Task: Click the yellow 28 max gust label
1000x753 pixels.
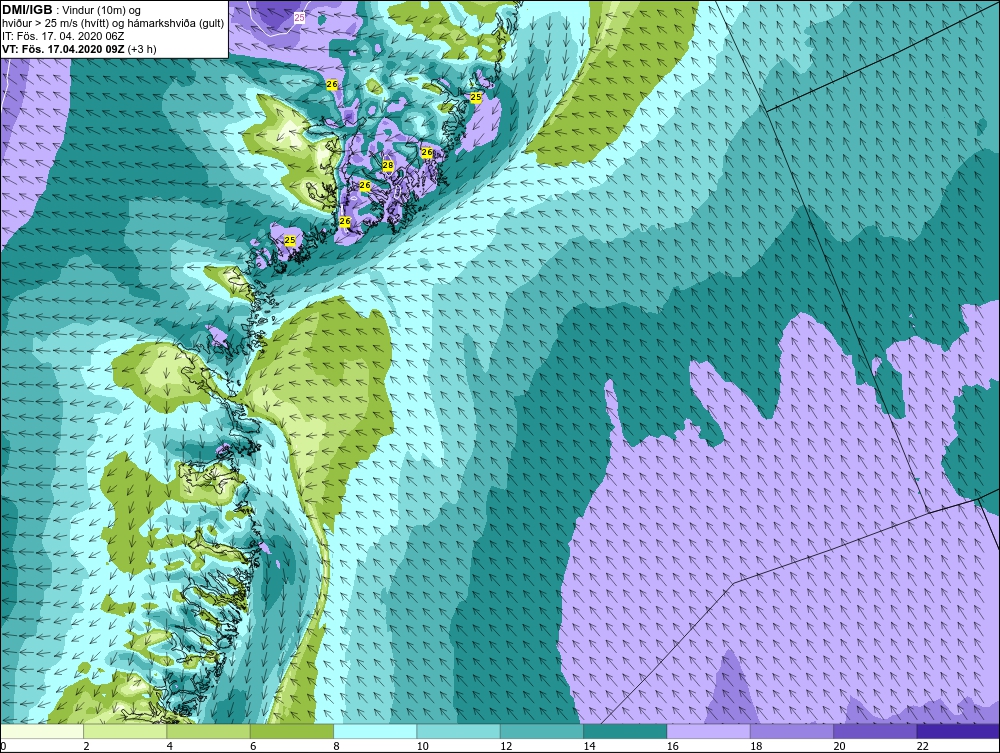Action: tap(388, 166)
